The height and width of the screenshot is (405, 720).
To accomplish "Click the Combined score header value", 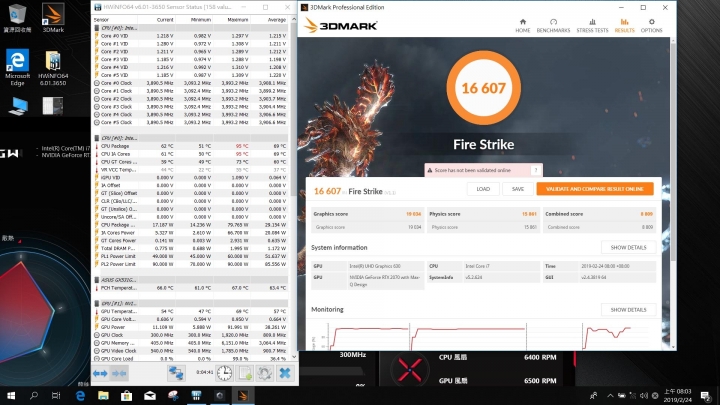I will pyautogui.click(x=647, y=214).
